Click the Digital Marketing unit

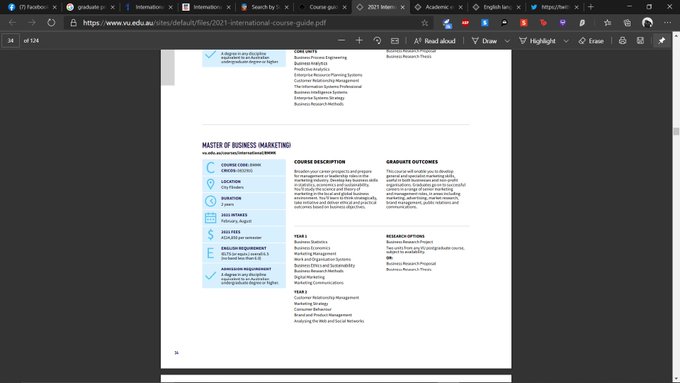pos(309,277)
